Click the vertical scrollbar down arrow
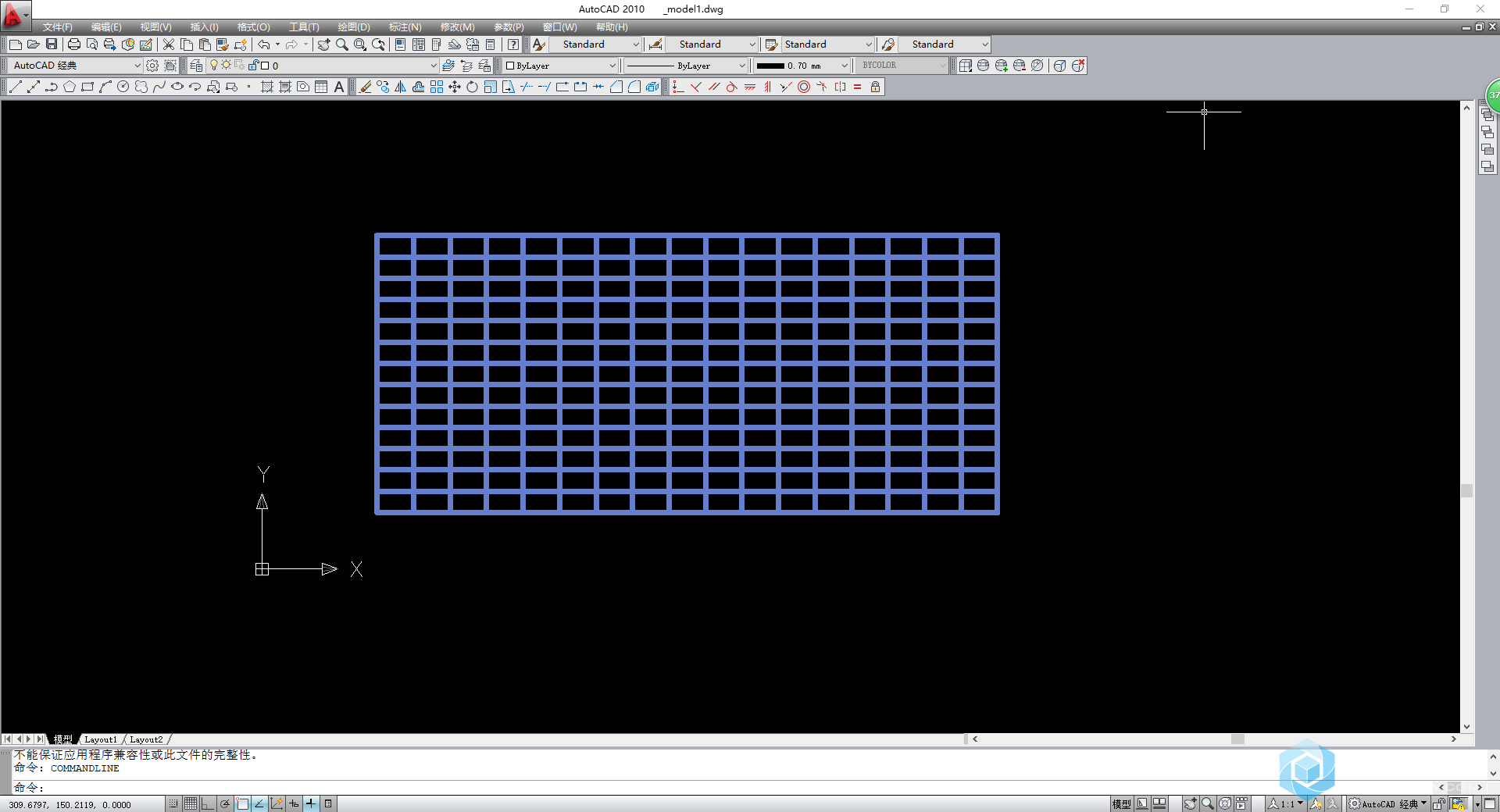Viewport: 1500px width, 812px height. tap(1466, 727)
